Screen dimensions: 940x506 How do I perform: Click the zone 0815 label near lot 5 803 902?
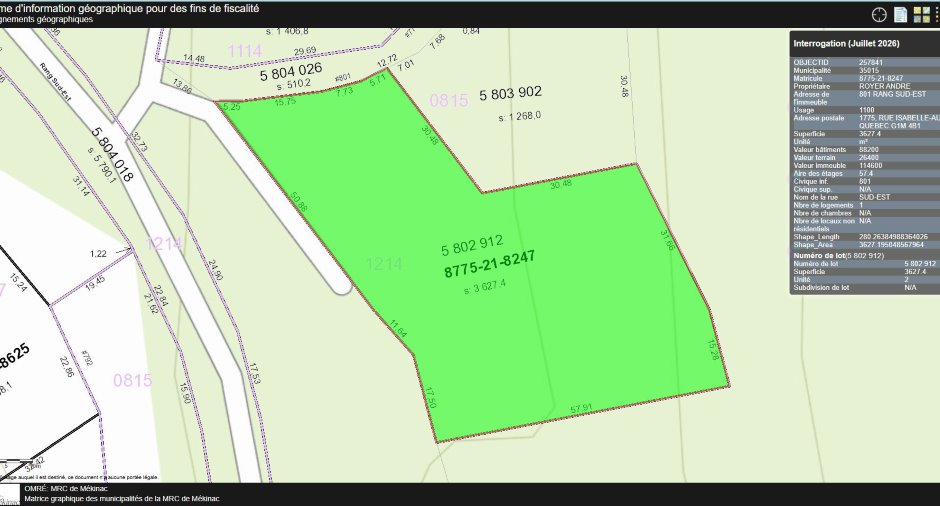coord(448,100)
